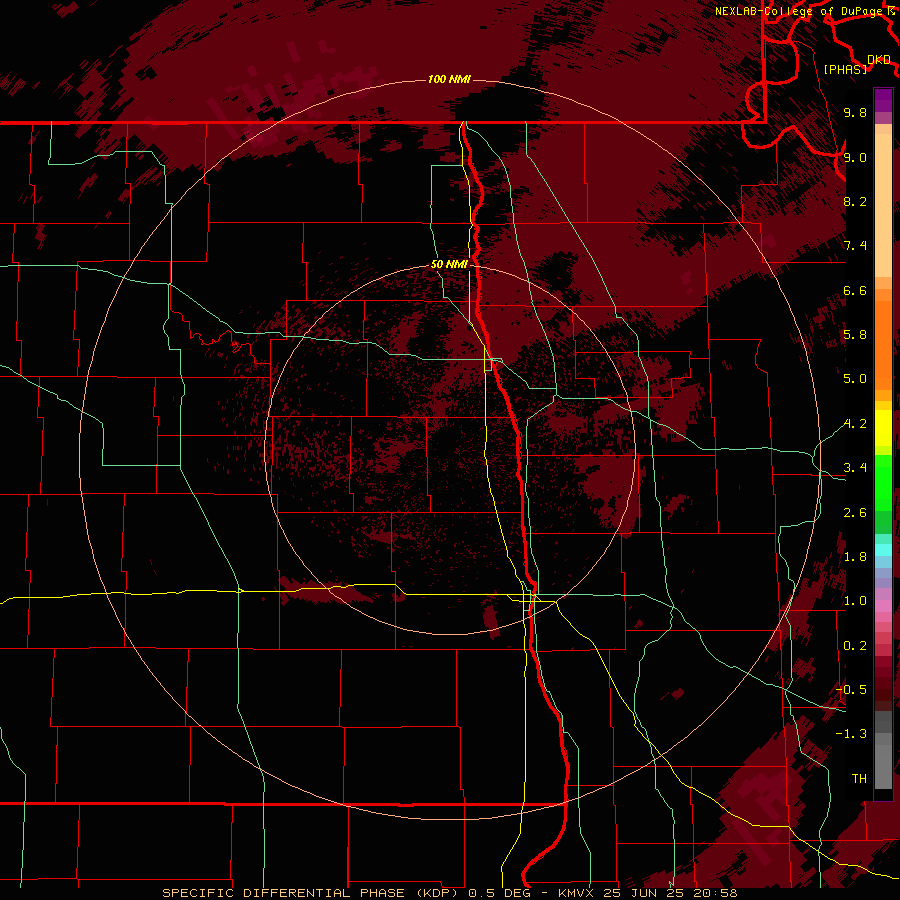
Task: Click the "KMVX" station identifier in the caption
Action: pyautogui.click(x=576, y=893)
